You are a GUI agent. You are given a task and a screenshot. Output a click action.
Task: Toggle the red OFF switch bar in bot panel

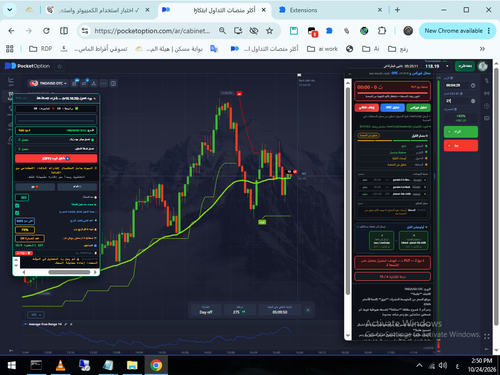(x=56, y=158)
